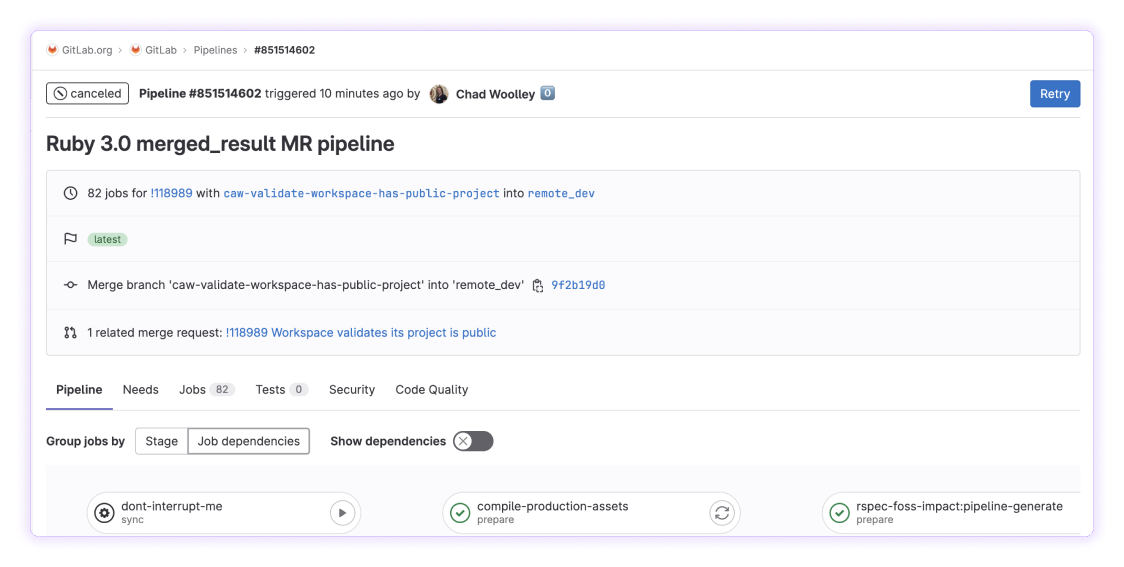Click breadcrumb pipeline #851514602
The height and width of the screenshot is (567, 1124).
click(285, 50)
